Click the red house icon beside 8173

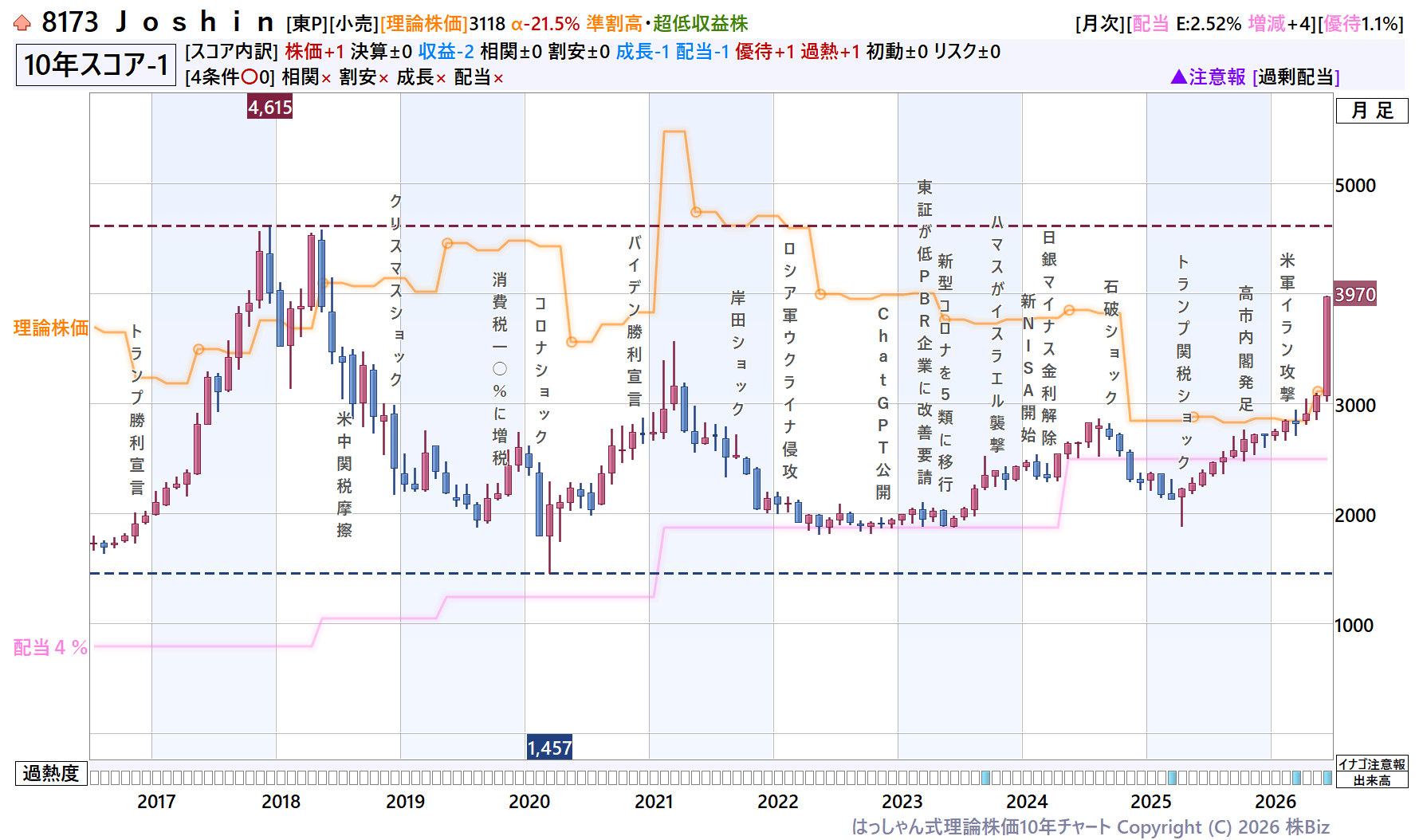point(22,23)
